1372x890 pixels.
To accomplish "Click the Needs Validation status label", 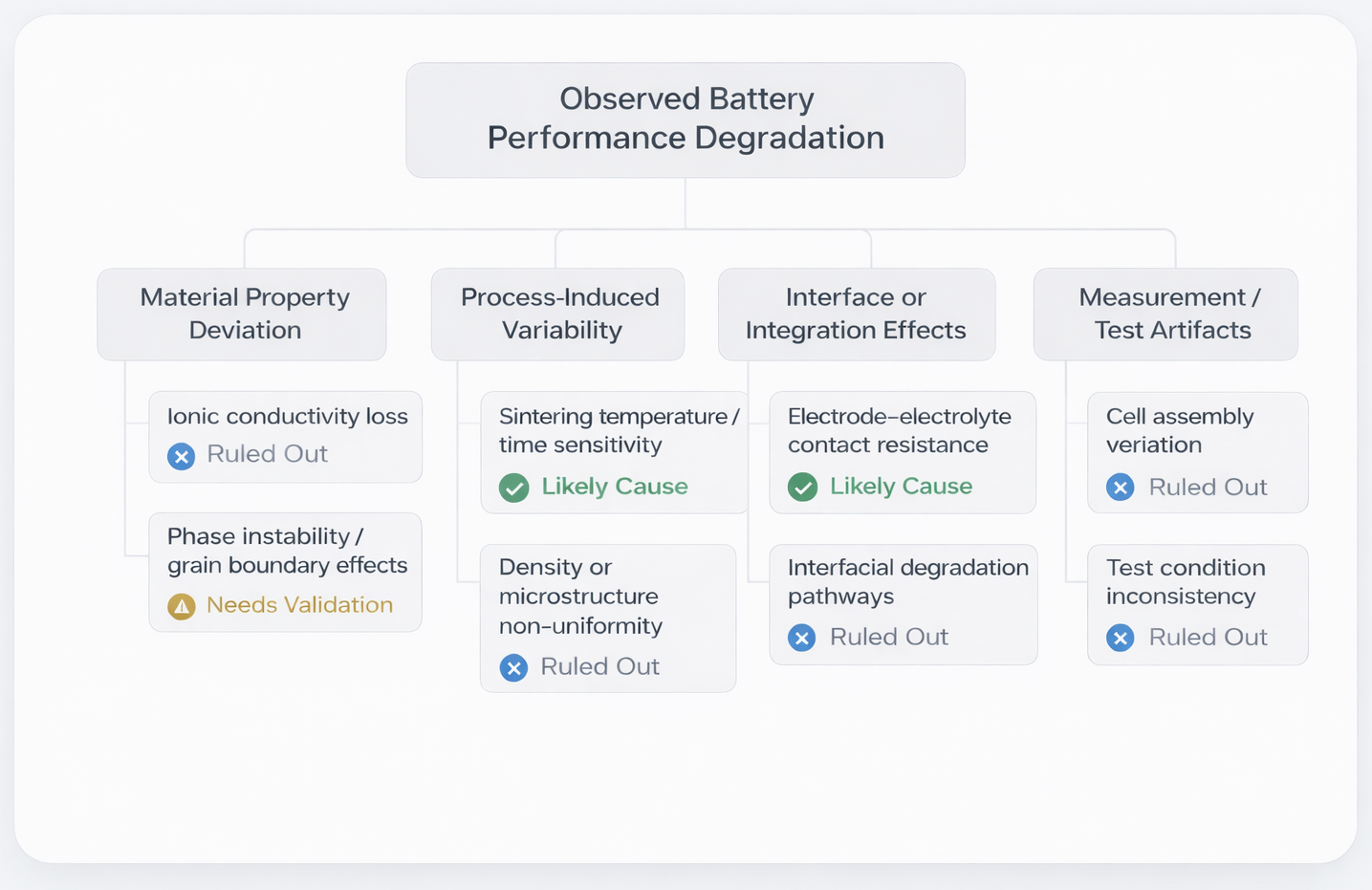I will click(299, 605).
